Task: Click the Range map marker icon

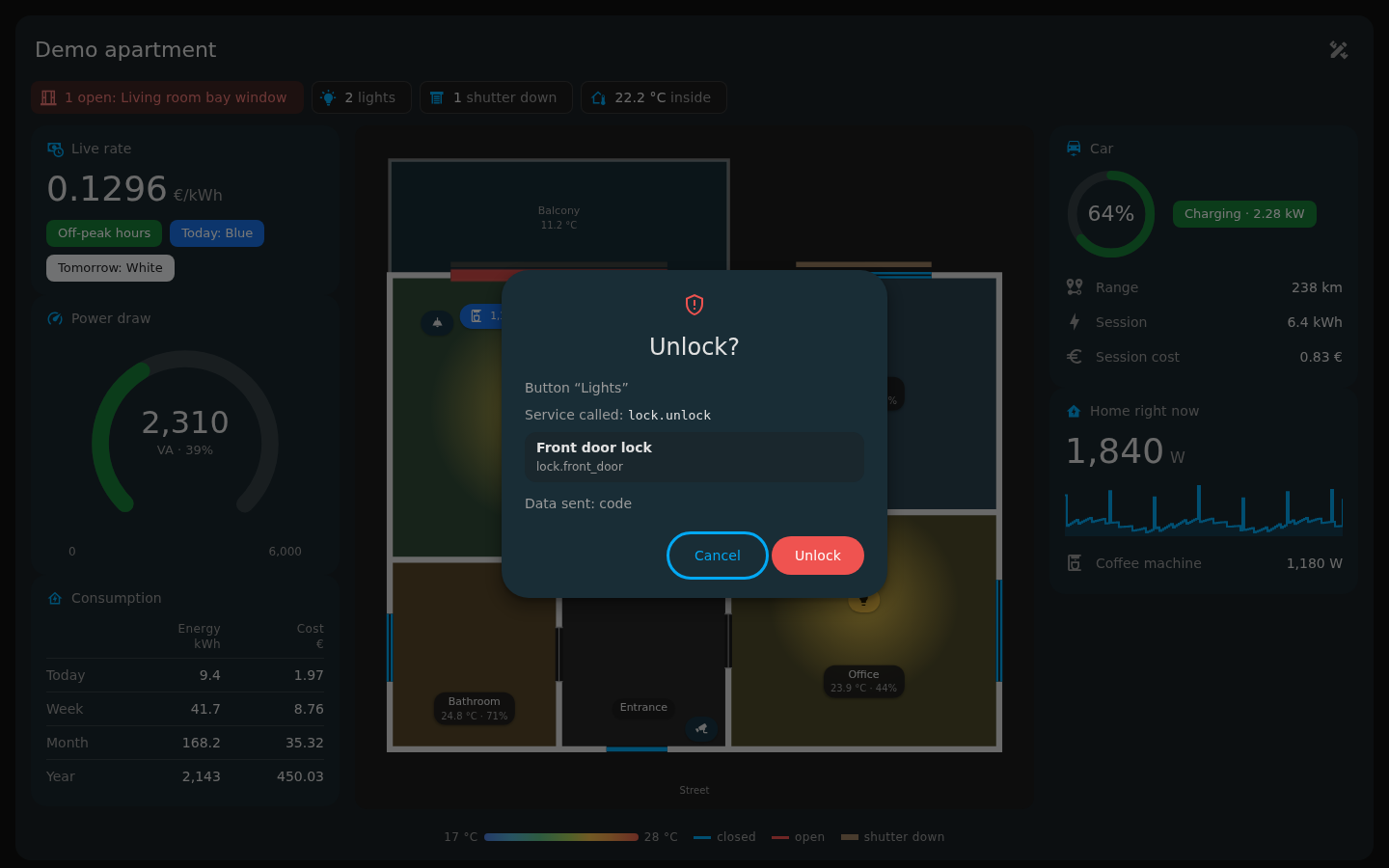Action: point(1075,287)
